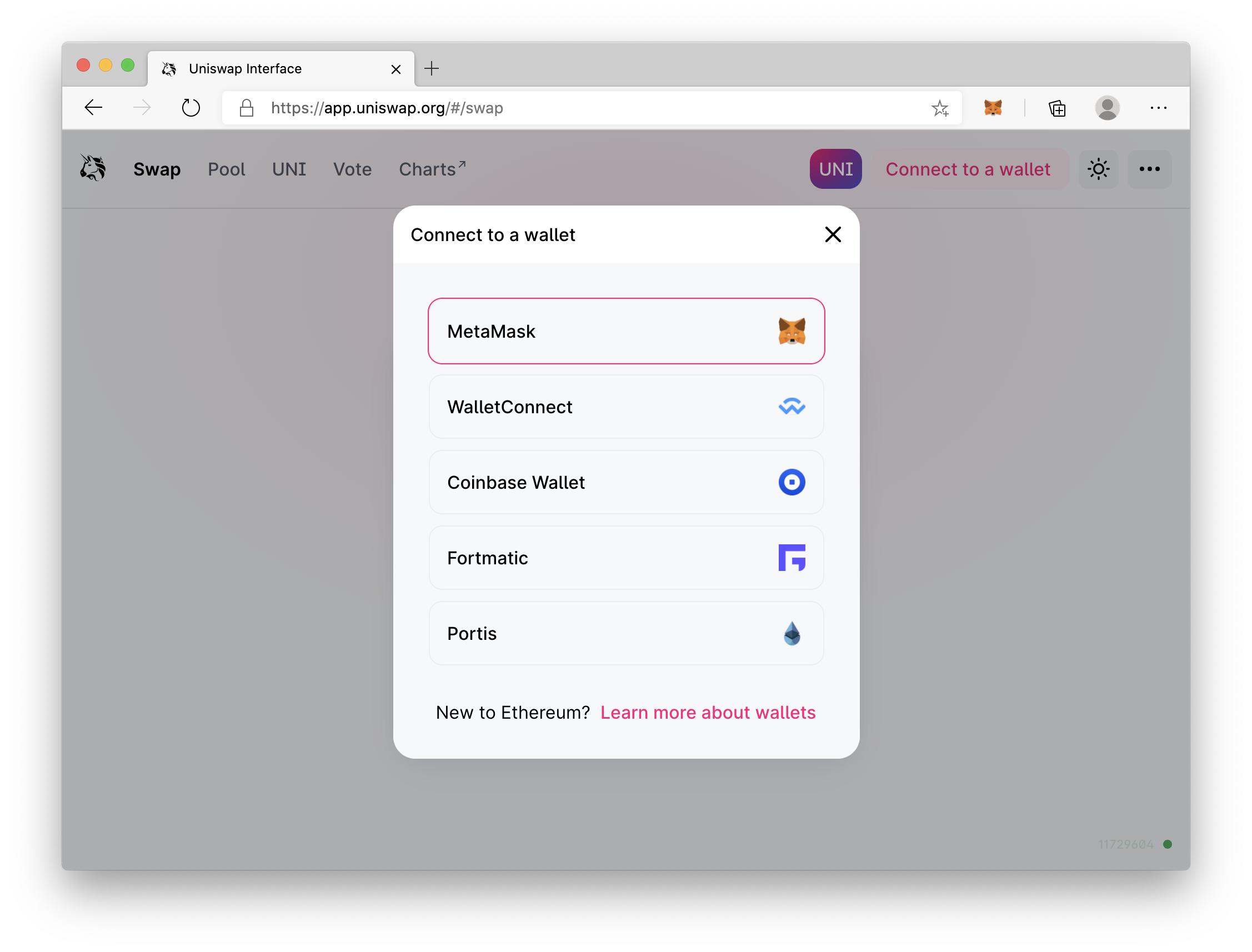Open the Charts external link
The width and height of the screenshot is (1252, 952).
[432, 169]
